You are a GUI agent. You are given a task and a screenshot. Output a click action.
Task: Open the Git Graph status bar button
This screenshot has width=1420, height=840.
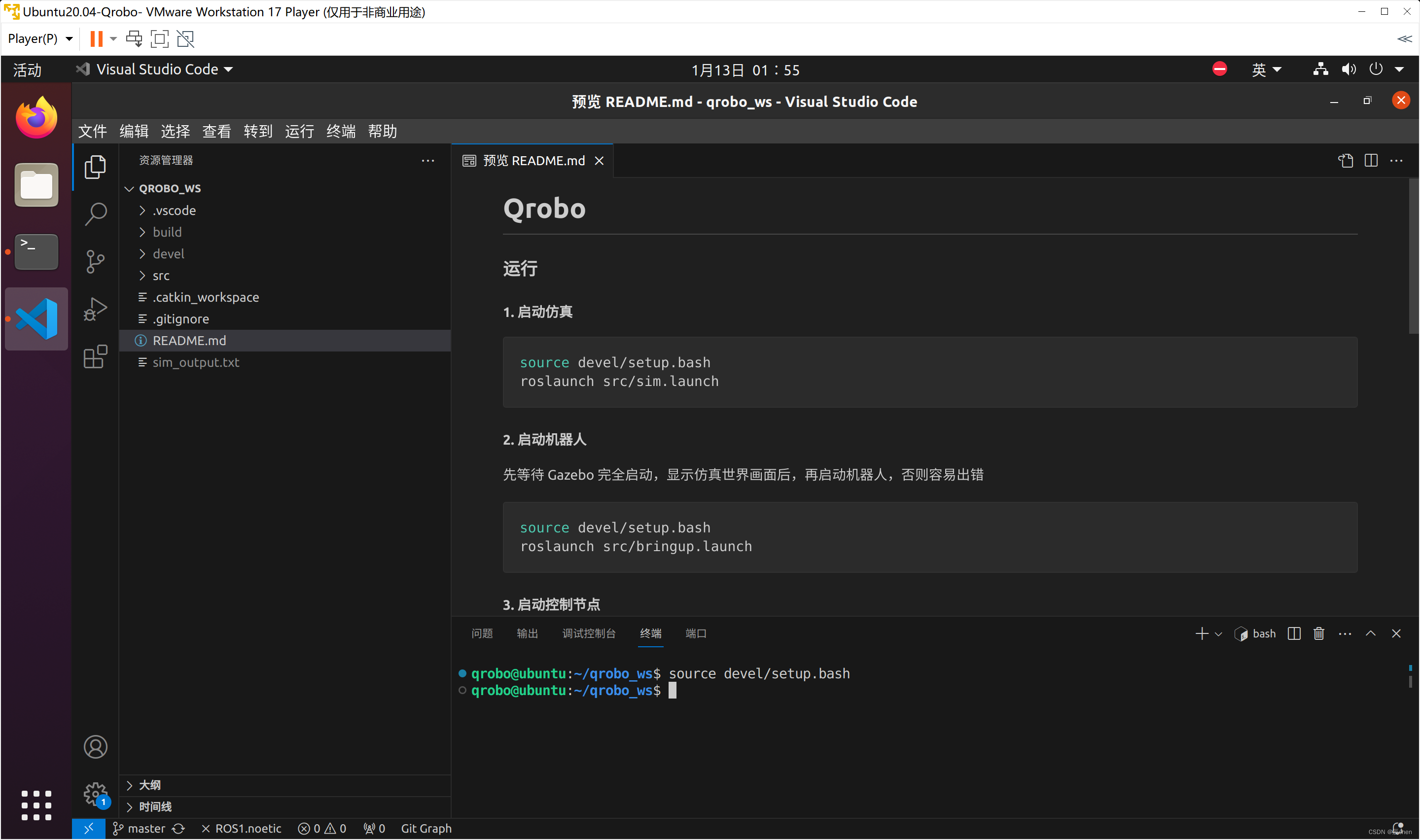pyautogui.click(x=426, y=829)
